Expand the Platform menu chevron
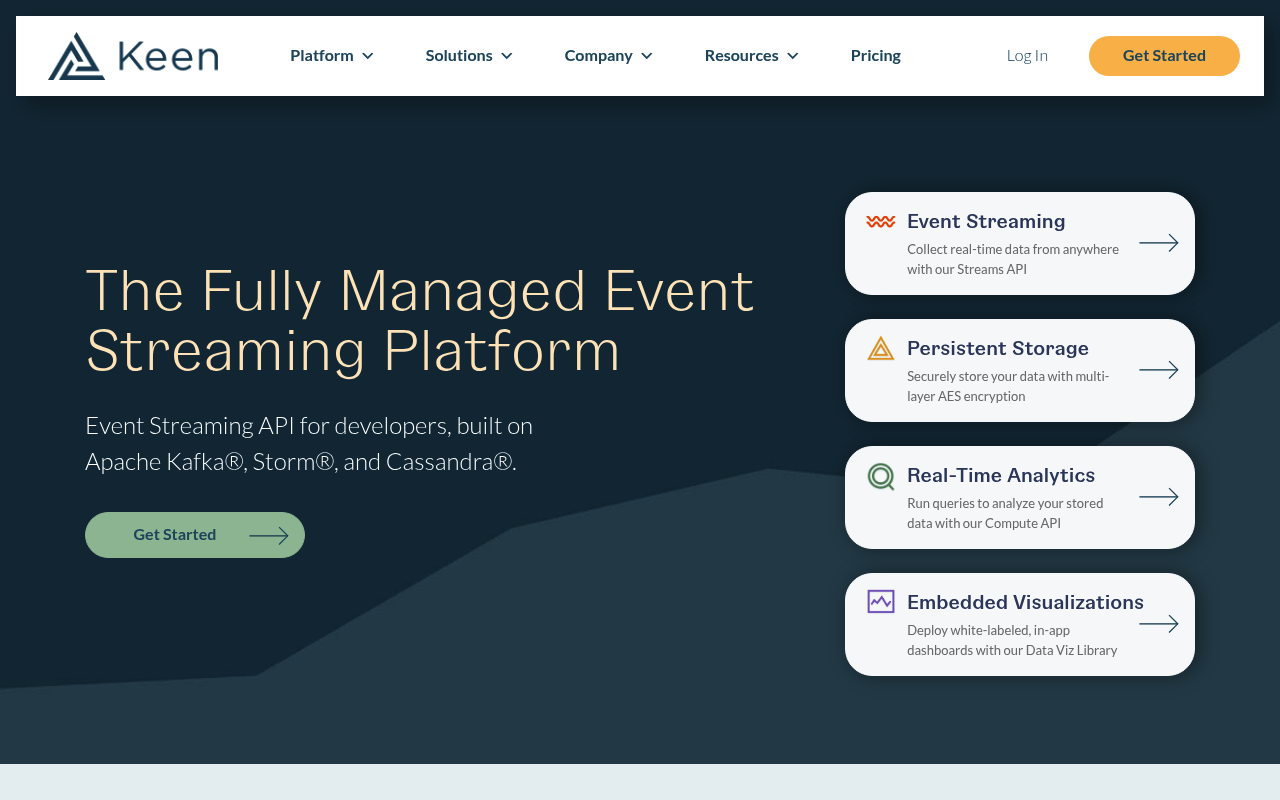1280x800 pixels. 368,56
